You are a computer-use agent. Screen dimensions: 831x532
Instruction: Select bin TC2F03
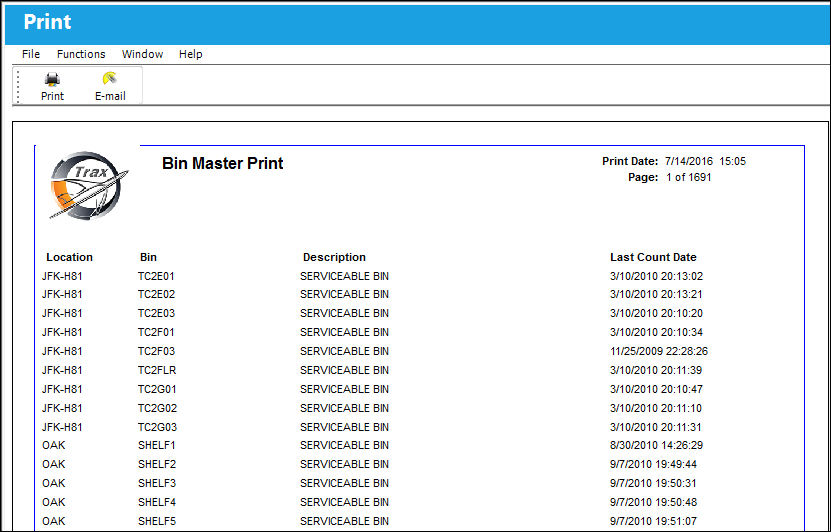point(156,351)
